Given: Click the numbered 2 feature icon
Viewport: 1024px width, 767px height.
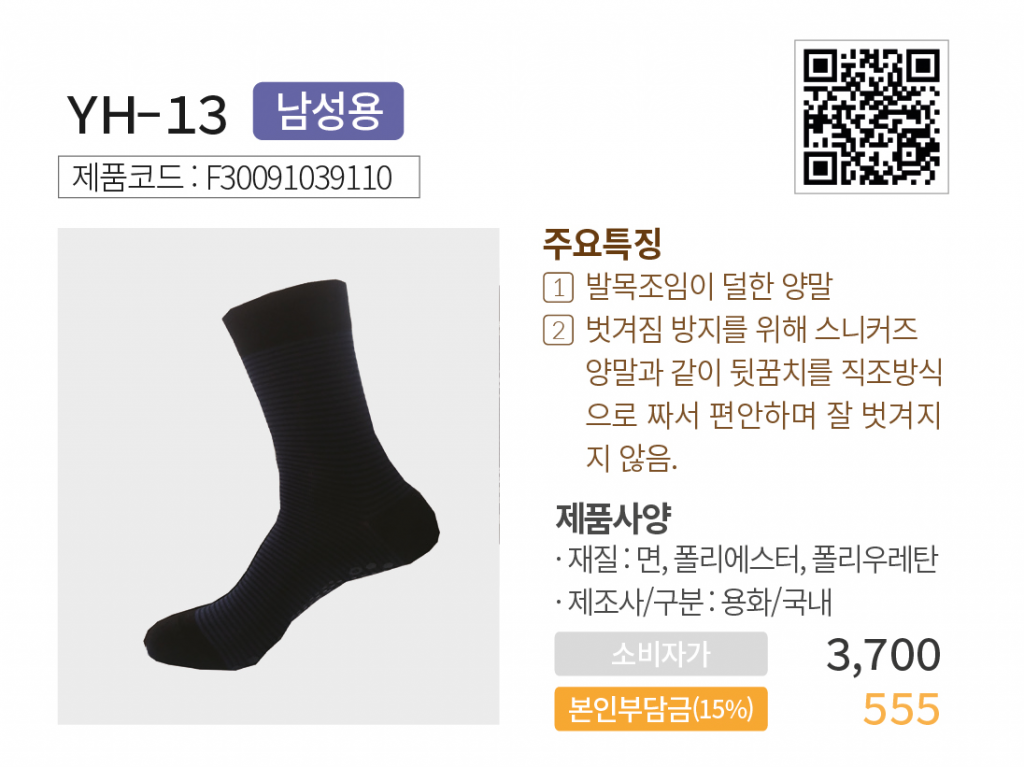Looking at the screenshot, I should (x=558, y=330).
